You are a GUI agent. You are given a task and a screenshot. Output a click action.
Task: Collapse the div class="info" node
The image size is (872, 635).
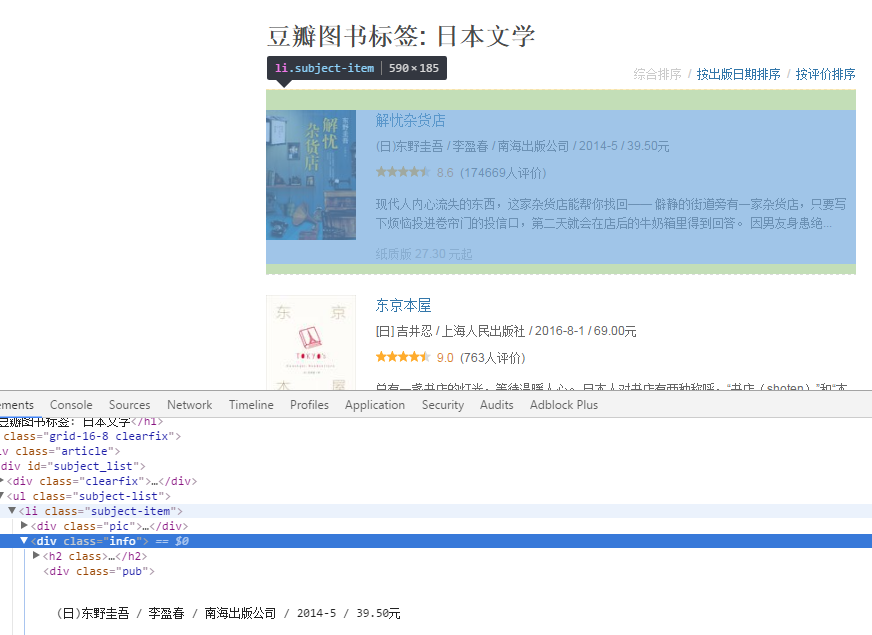pyautogui.click(x=24, y=540)
